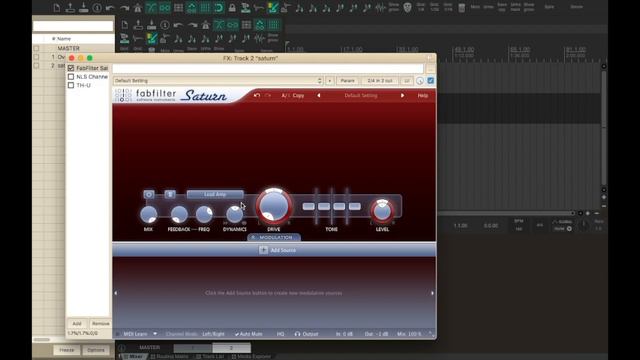Click Remove button in FX chain
Viewport: 640px width, 360px height.
100,324
